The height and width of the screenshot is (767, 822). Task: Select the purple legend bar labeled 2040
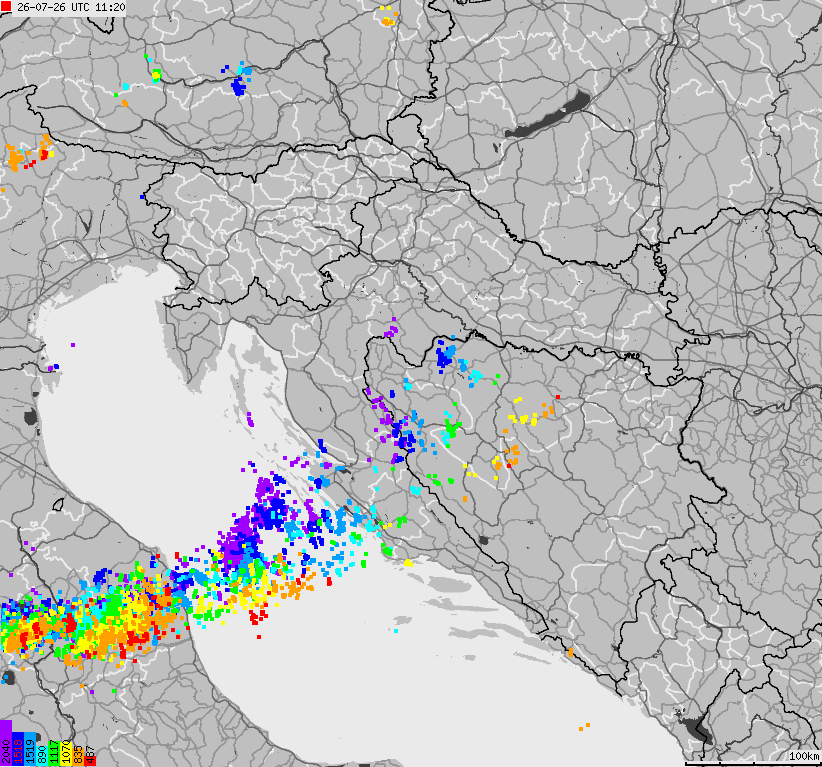click(6, 743)
